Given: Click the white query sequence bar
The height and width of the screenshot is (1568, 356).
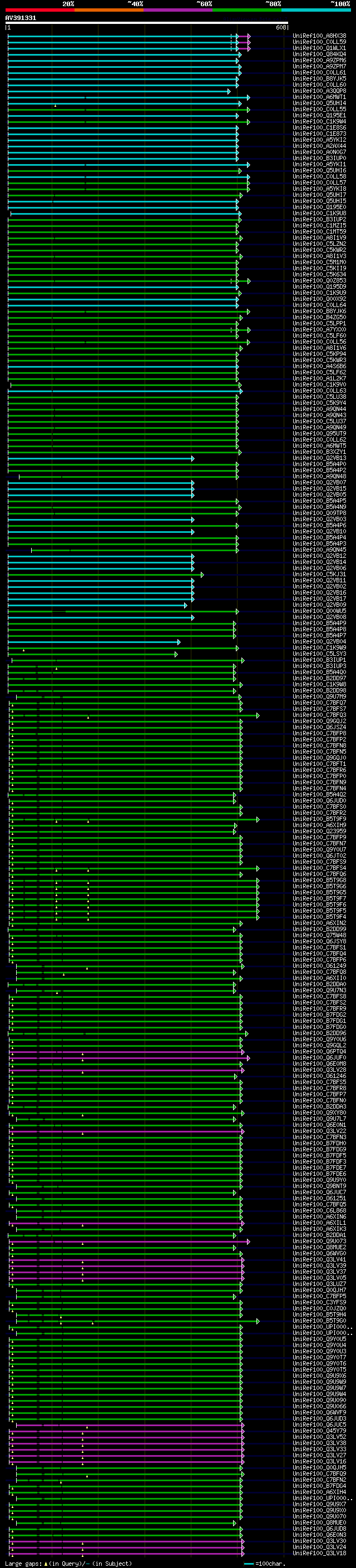Looking at the screenshot, I should tap(147, 22).
